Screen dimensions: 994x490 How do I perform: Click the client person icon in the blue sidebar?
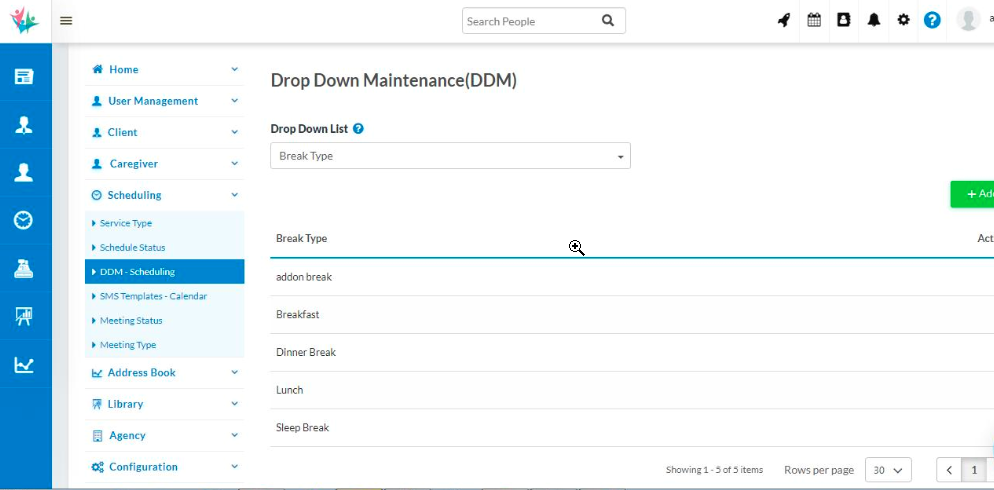tap(24, 125)
